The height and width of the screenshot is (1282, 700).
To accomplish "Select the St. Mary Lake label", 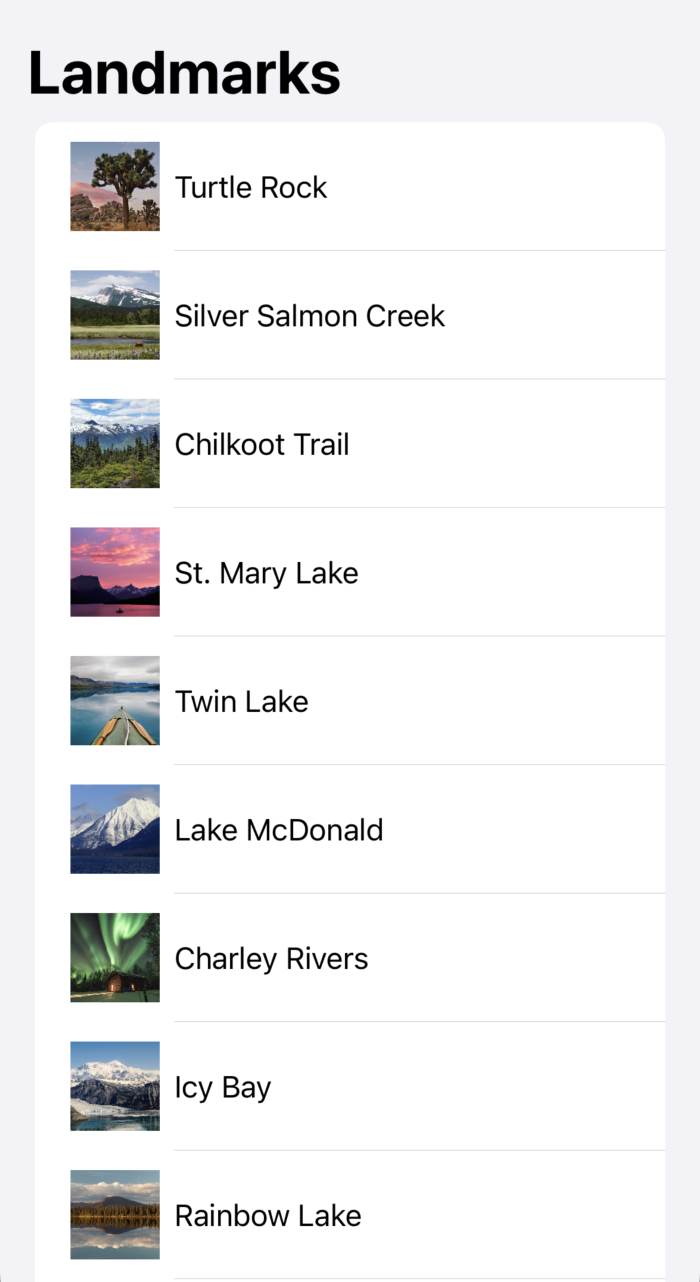I will point(266,573).
